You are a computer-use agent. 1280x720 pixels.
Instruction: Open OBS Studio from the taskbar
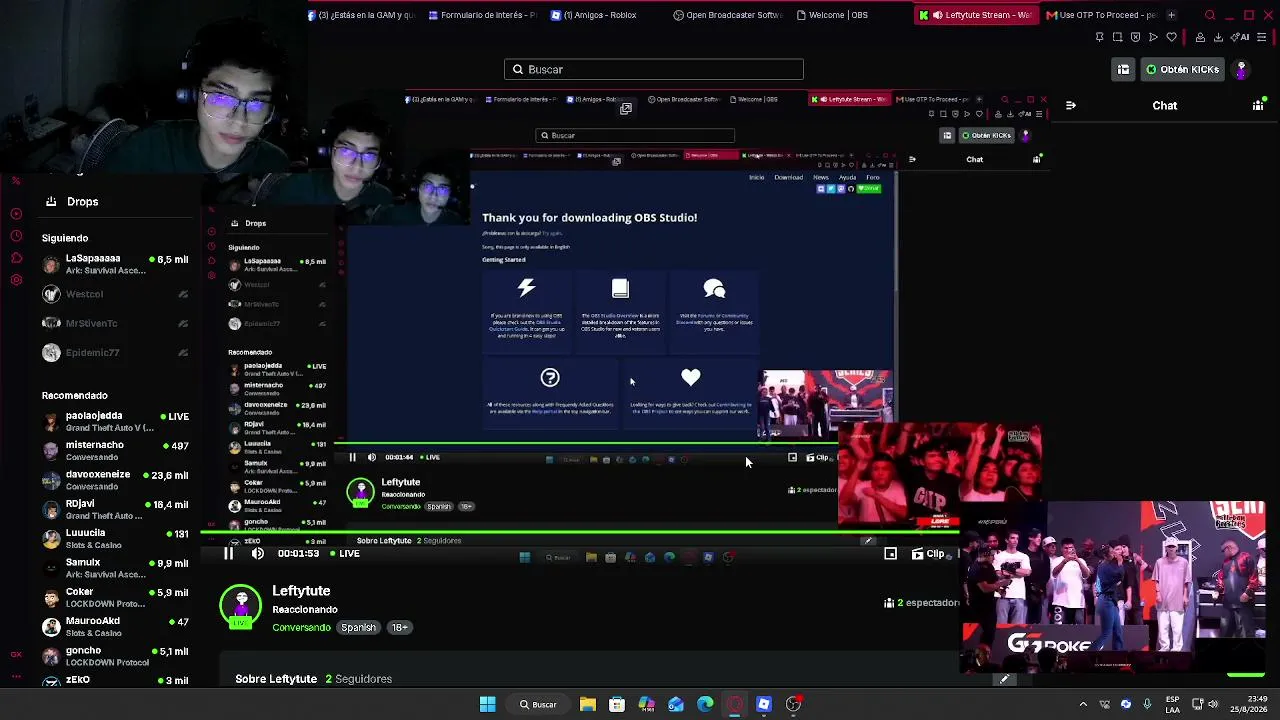tap(793, 704)
